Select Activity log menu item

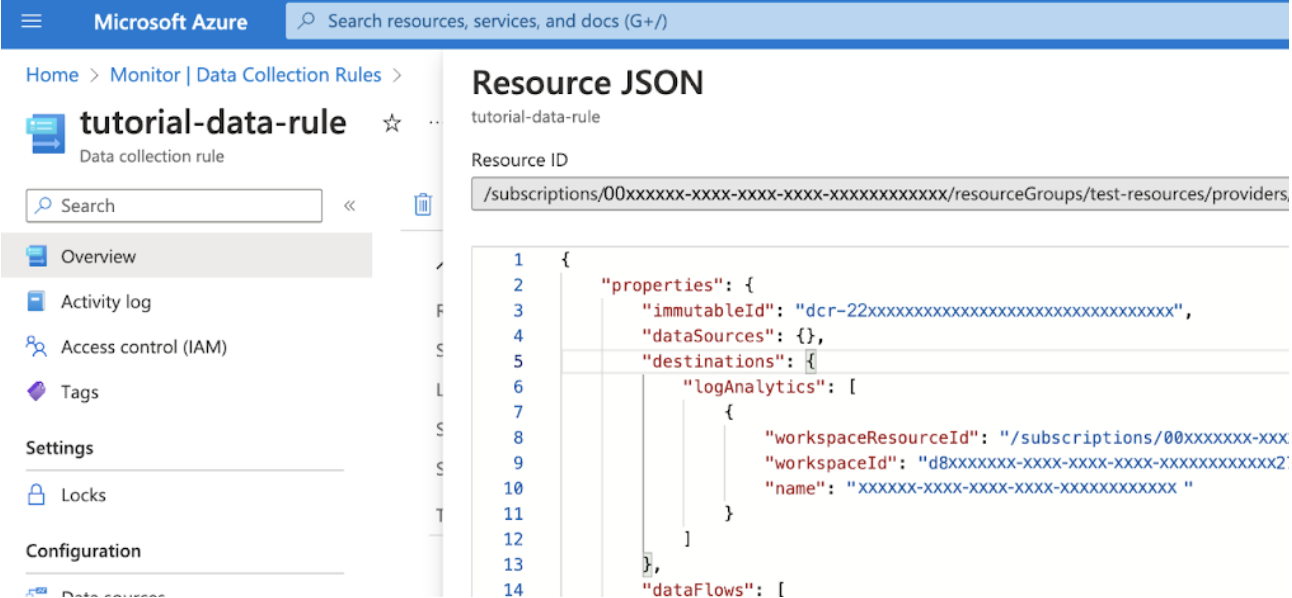[x=106, y=302]
